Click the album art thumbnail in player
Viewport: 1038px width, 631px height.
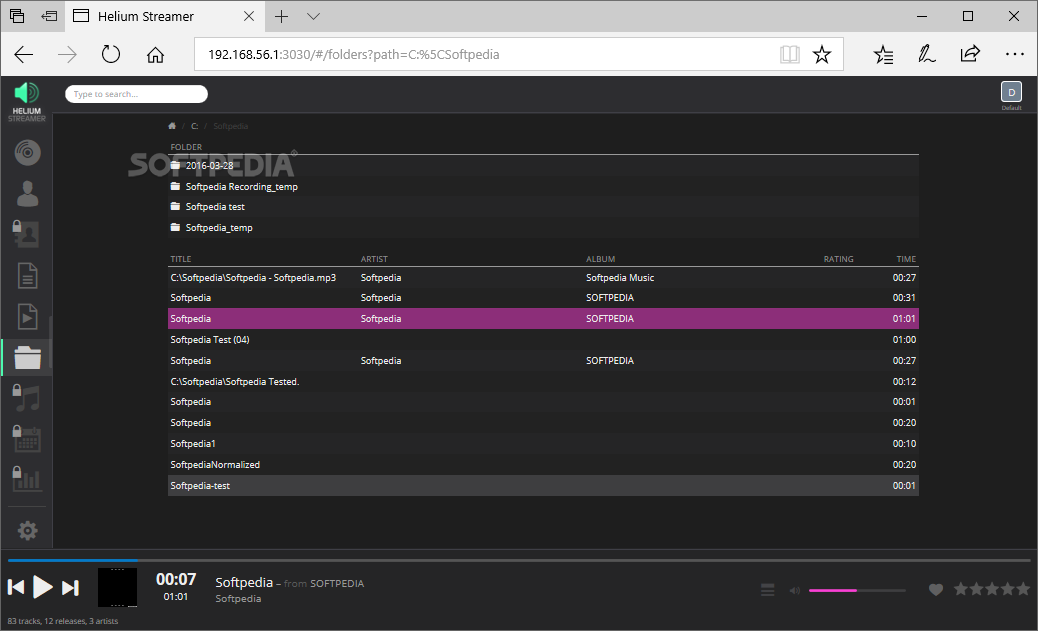[x=117, y=587]
